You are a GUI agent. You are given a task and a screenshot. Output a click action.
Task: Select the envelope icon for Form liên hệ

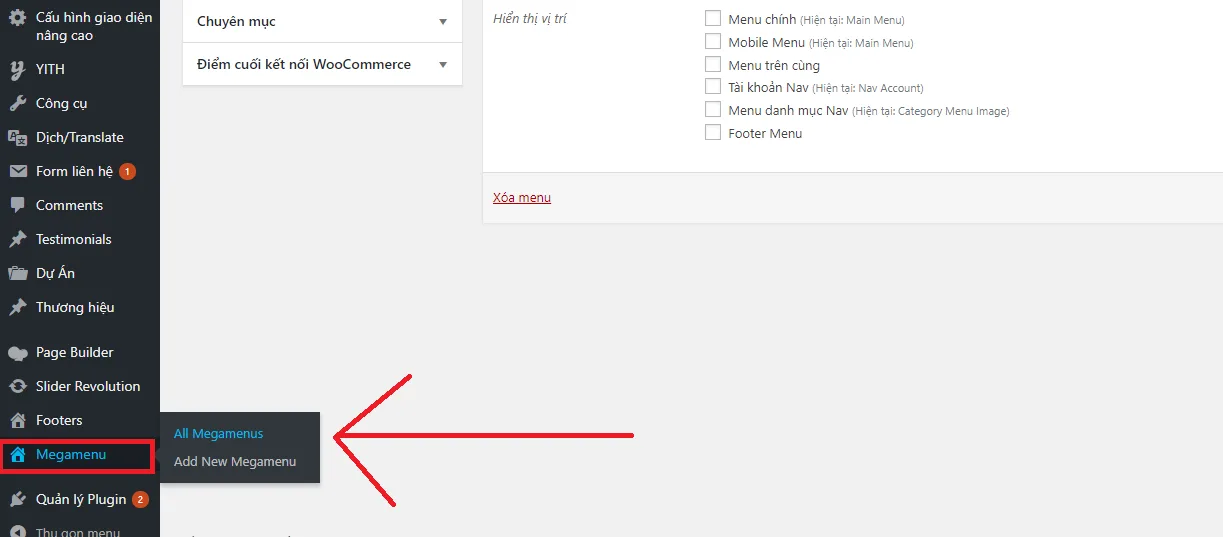[17, 171]
